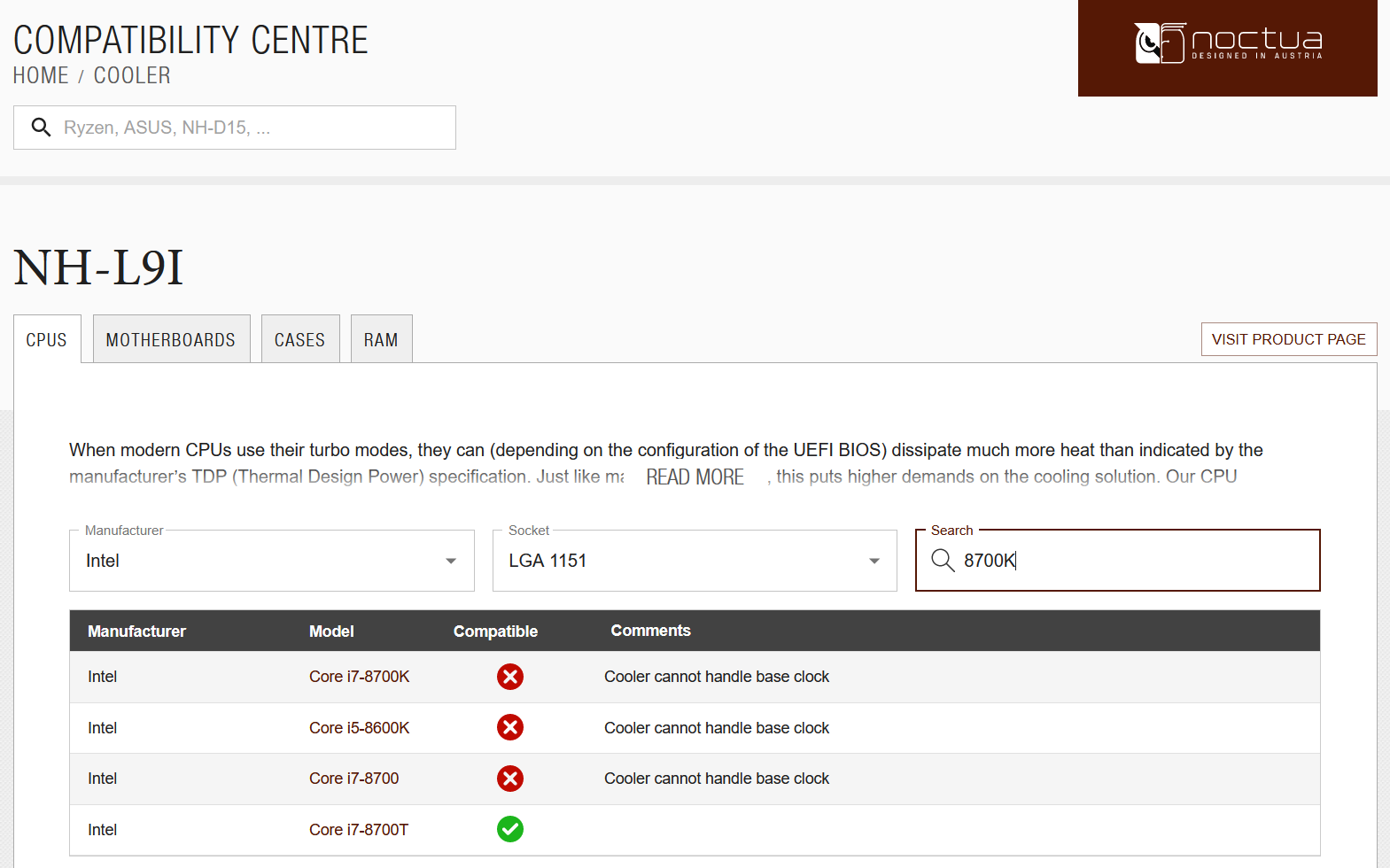This screenshot has height=868, width=1390.
Task: Switch to the Cases tab
Action: (300, 339)
